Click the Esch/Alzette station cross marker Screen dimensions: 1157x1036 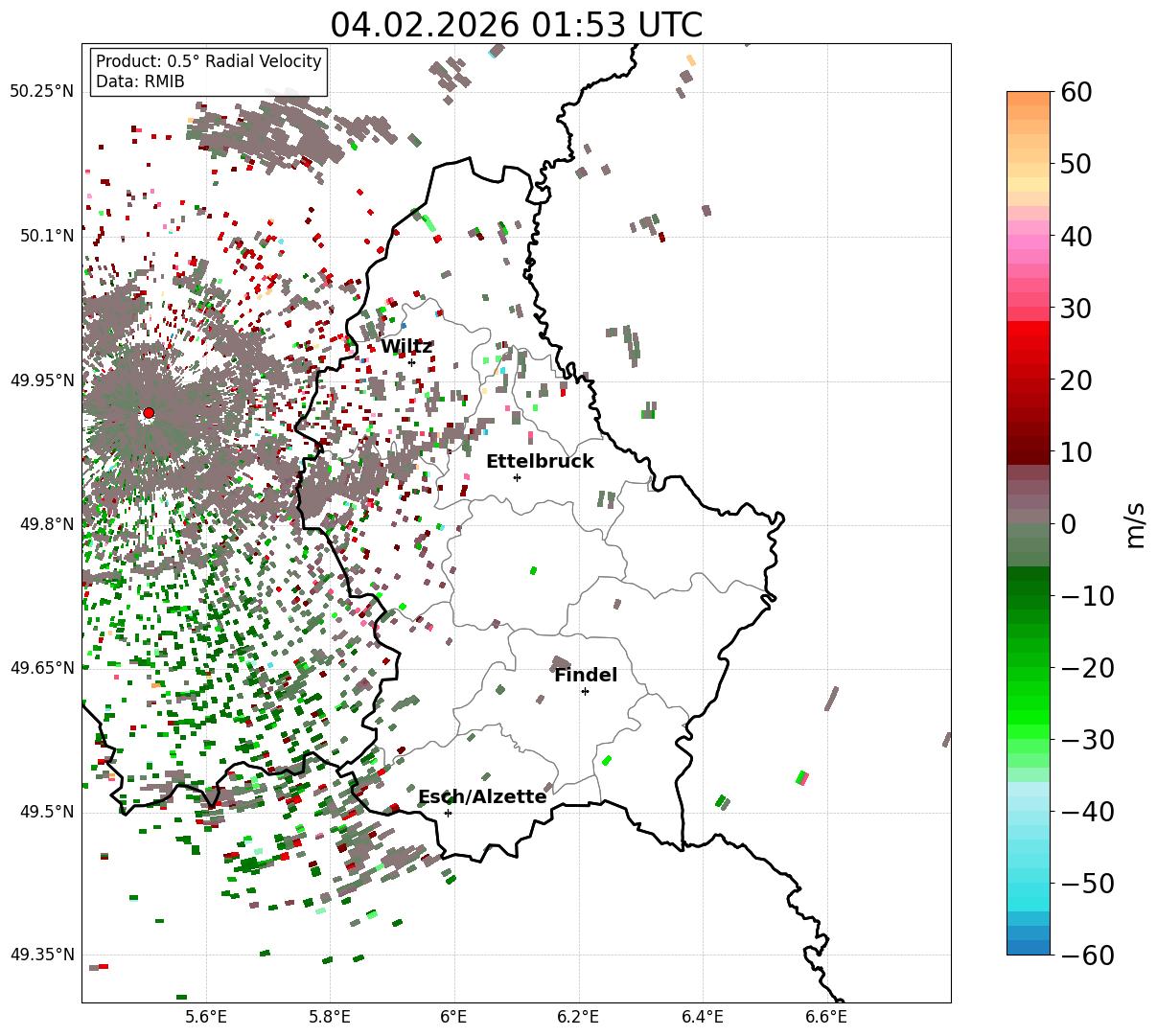pyautogui.click(x=448, y=813)
